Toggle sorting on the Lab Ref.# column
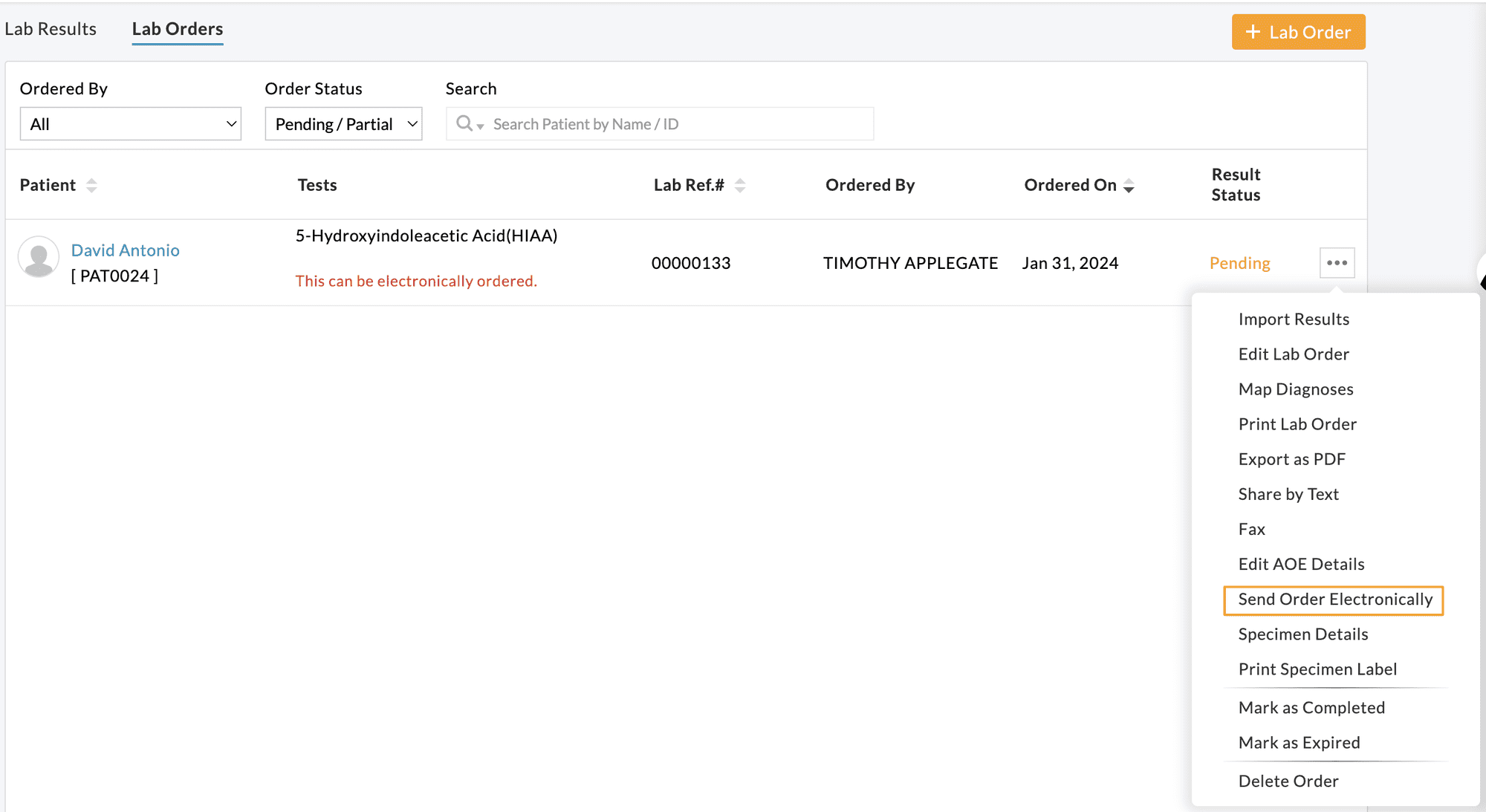Viewport: 1486px width, 812px height. 740,185
